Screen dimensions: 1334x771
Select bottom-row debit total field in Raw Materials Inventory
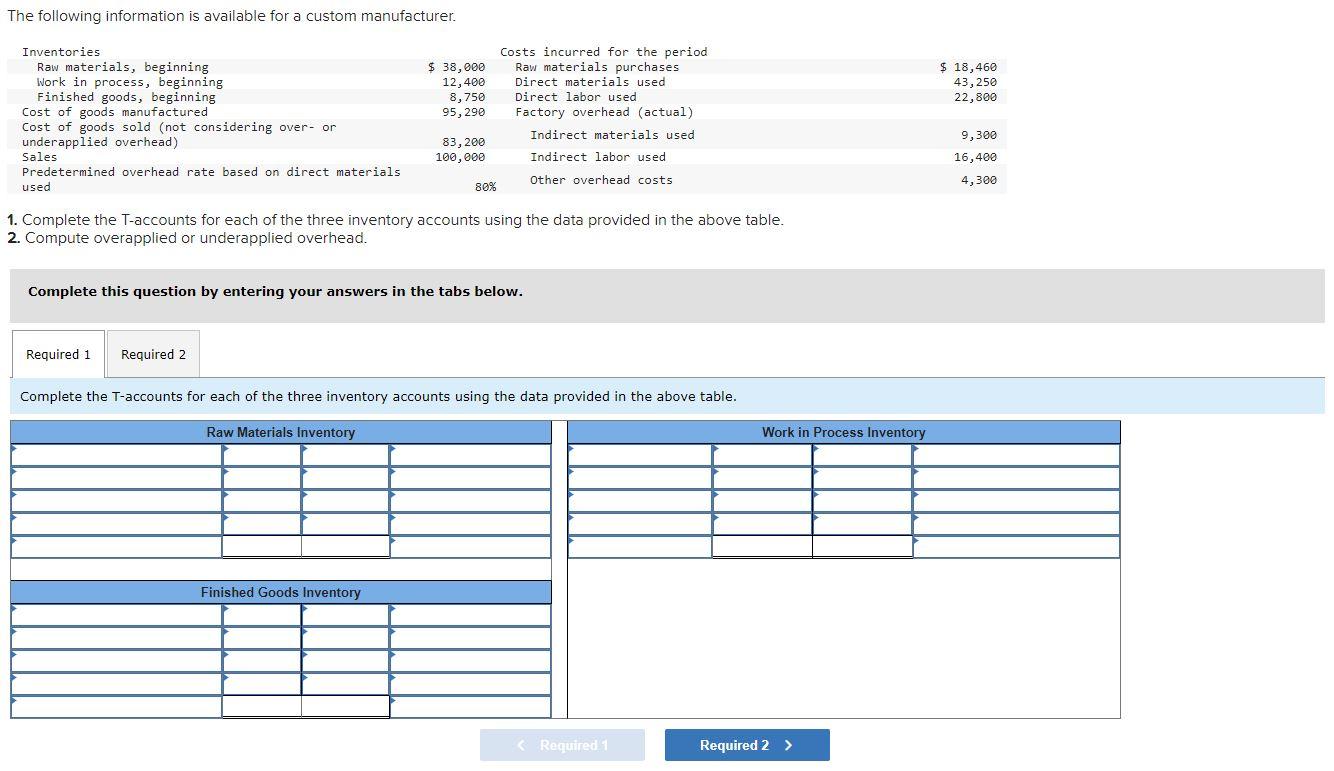(262, 547)
